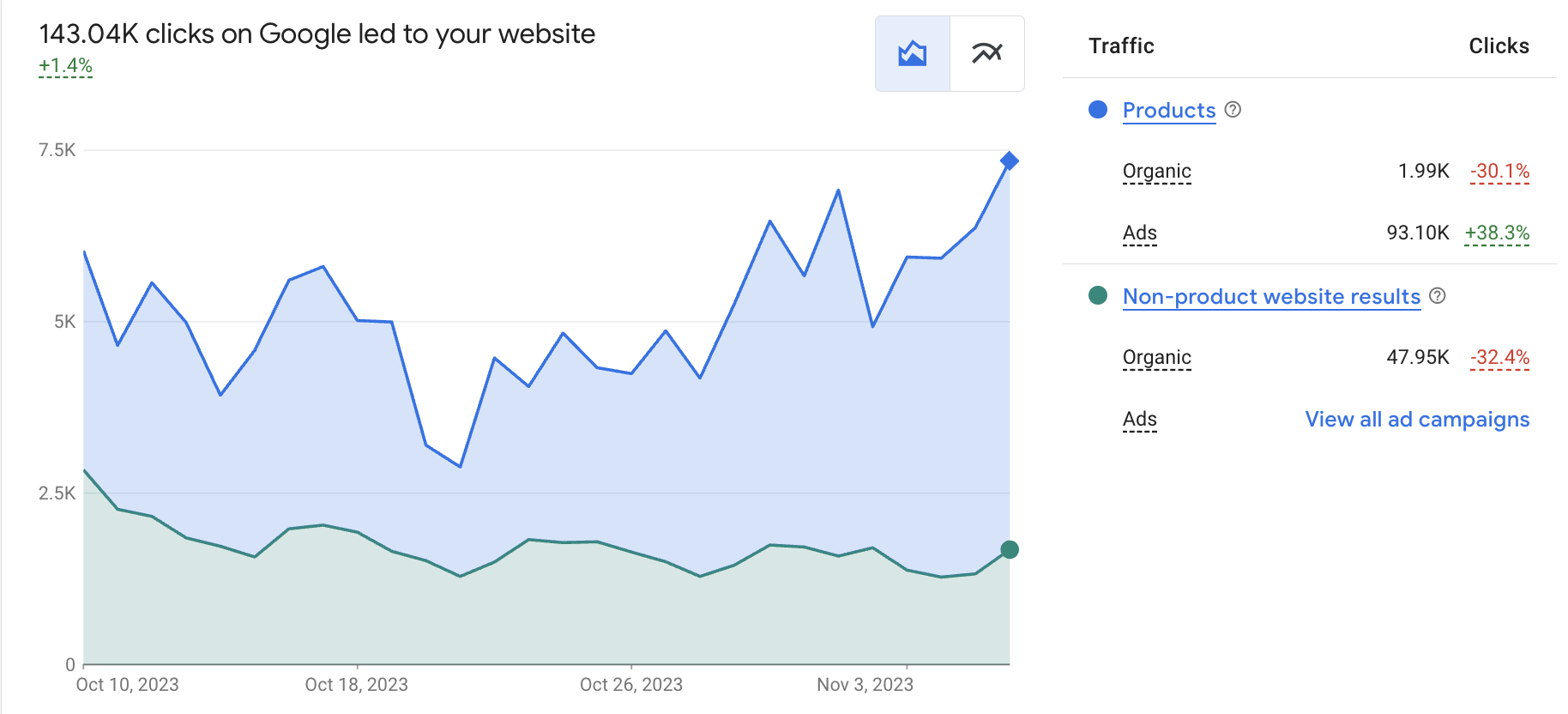The width and height of the screenshot is (1568, 714).
Task: Click the green circle end marker on chart
Action: point(1010,550)
